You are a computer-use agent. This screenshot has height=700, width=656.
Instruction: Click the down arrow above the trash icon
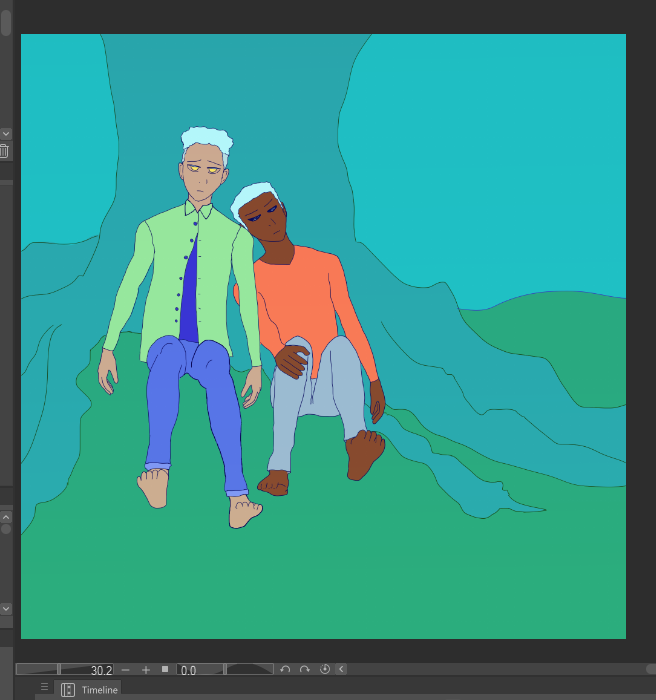click(x=6, y=133)
